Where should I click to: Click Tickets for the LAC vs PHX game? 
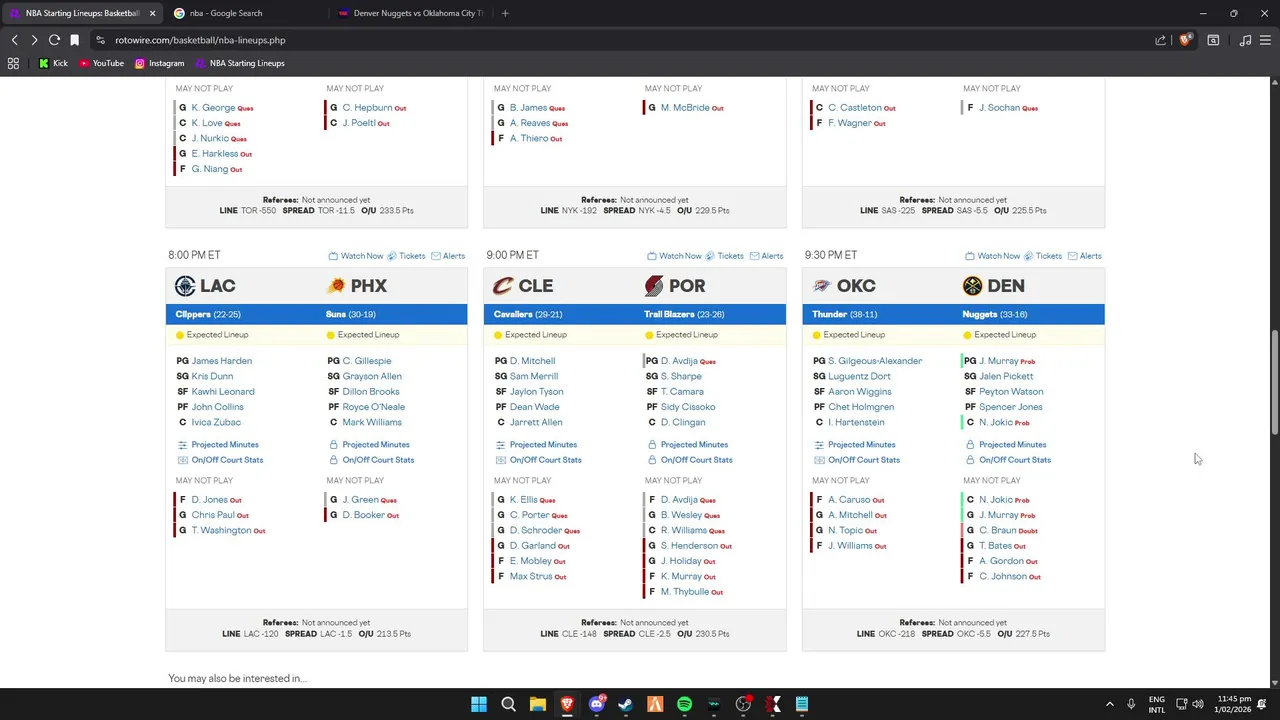pyautogui.click(x=406, y=256)
